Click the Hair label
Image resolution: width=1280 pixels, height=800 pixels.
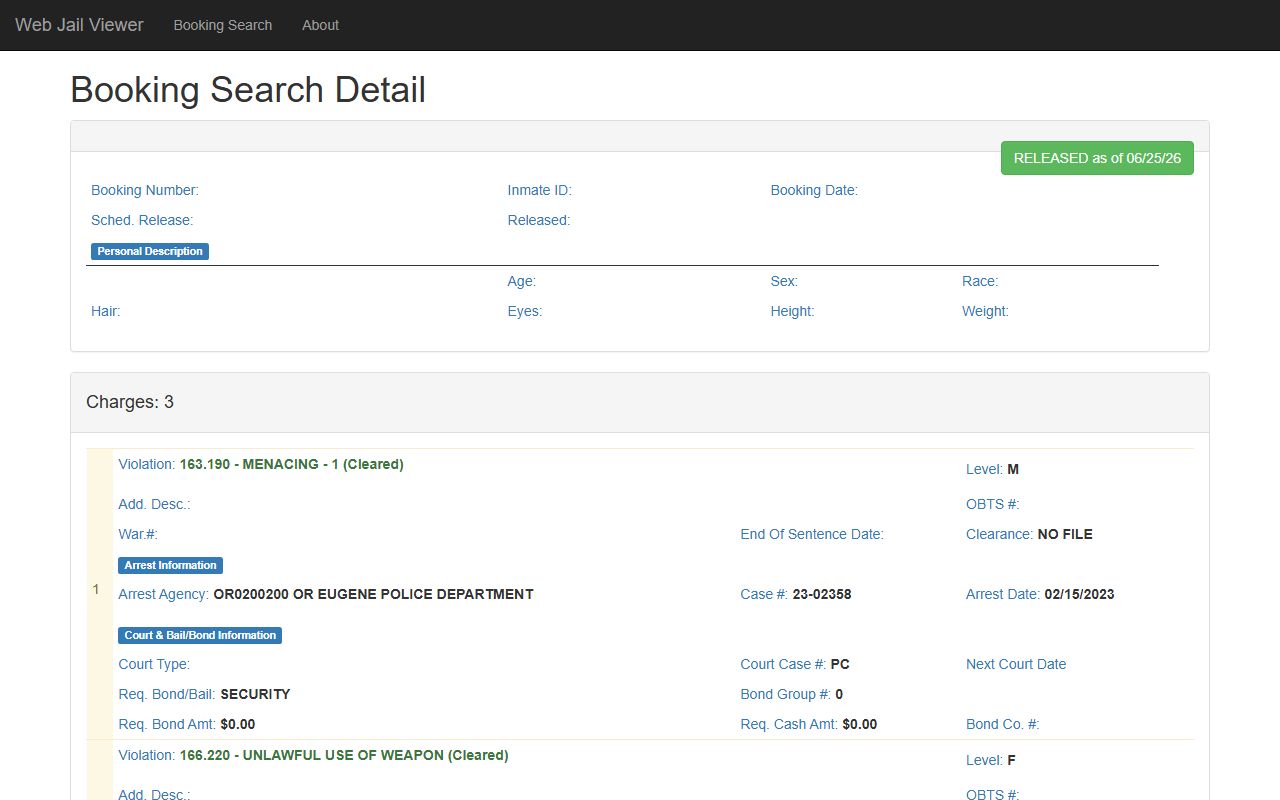click(x=106, y=311)
